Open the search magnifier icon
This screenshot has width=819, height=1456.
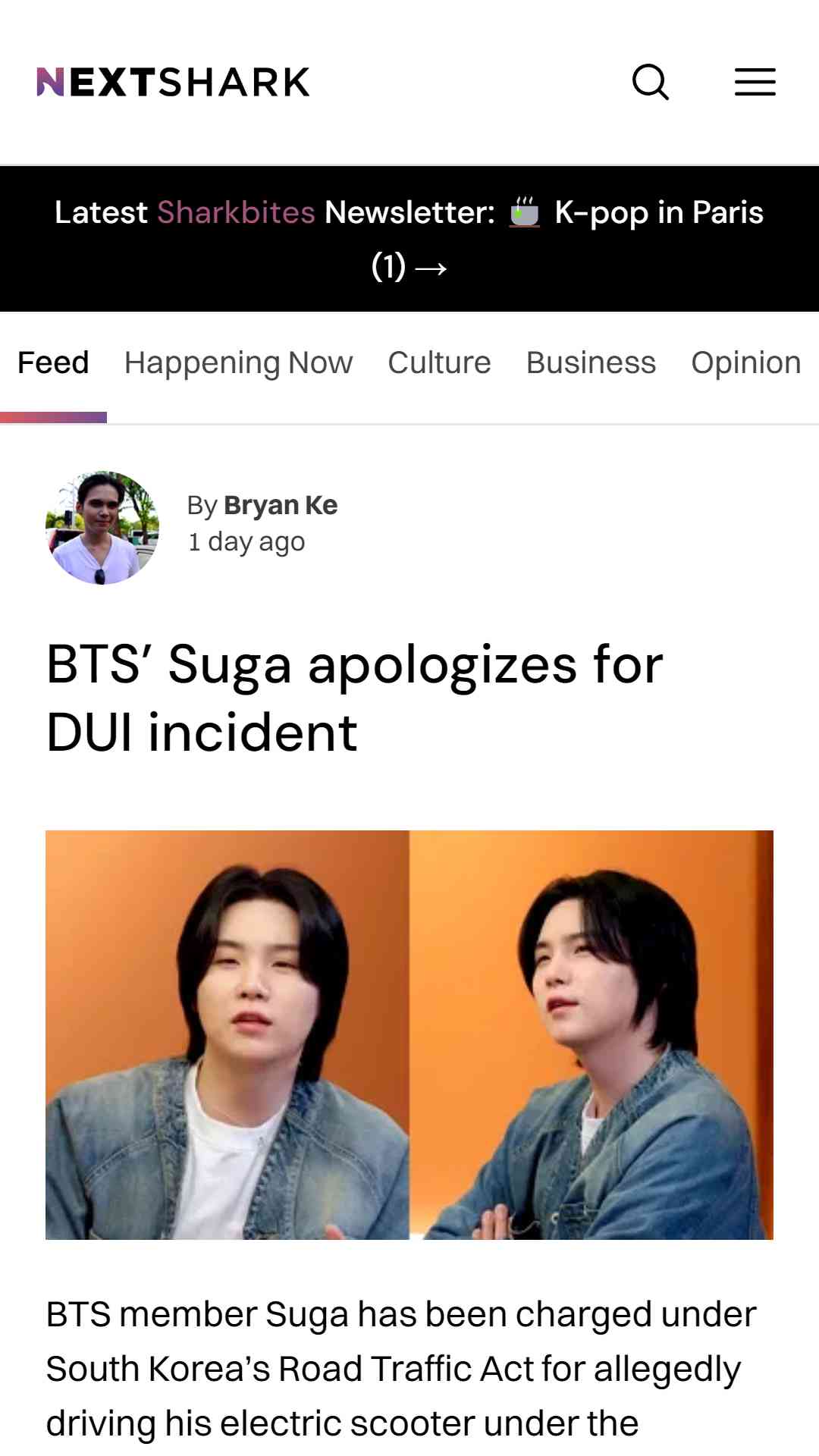651,82
